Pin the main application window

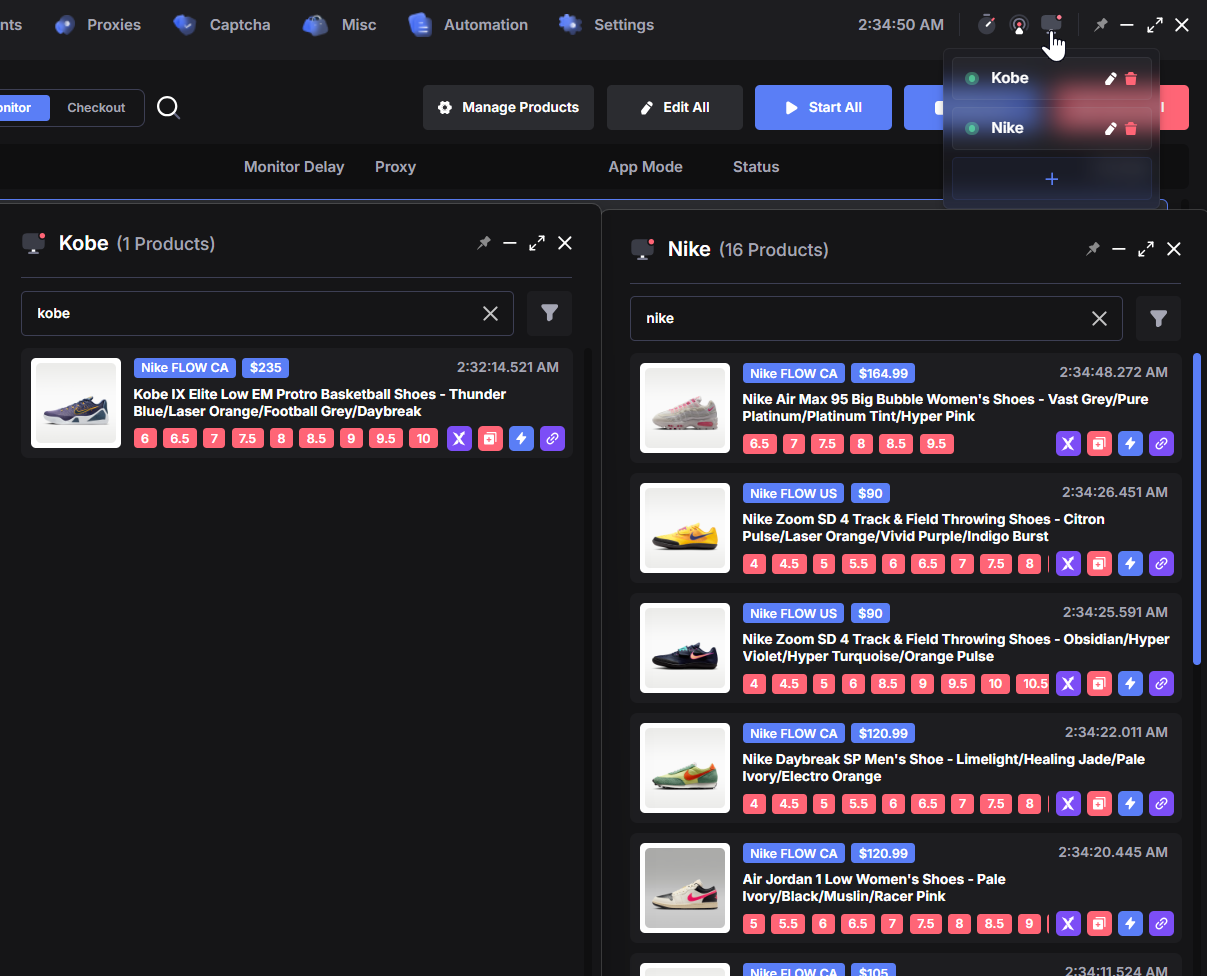pos(1100,25)
